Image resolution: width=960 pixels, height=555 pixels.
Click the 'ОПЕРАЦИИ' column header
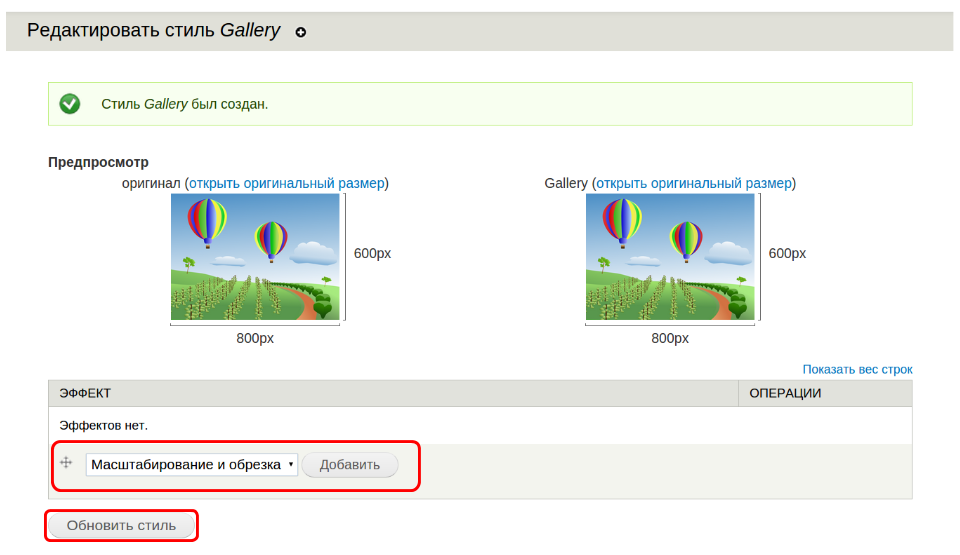[x=785, y=393]
